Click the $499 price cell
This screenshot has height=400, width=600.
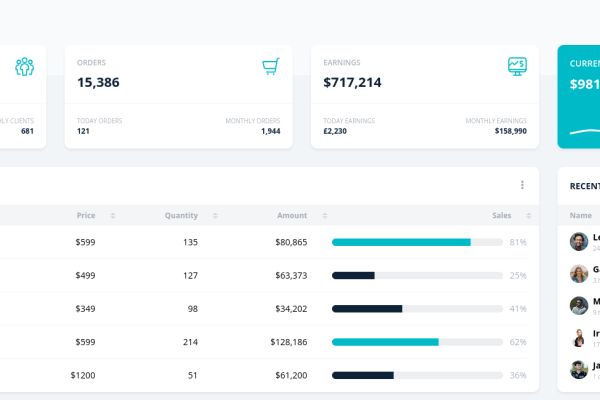coord(85,276)
